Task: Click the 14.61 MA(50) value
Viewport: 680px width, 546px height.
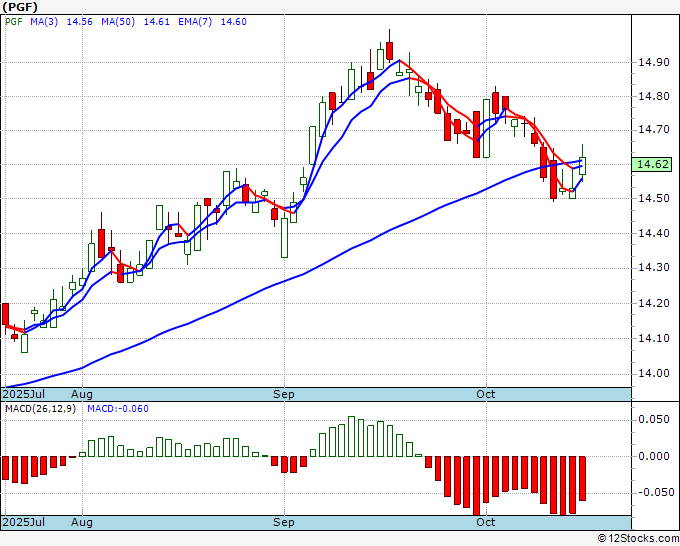Action: pos(157,22)
